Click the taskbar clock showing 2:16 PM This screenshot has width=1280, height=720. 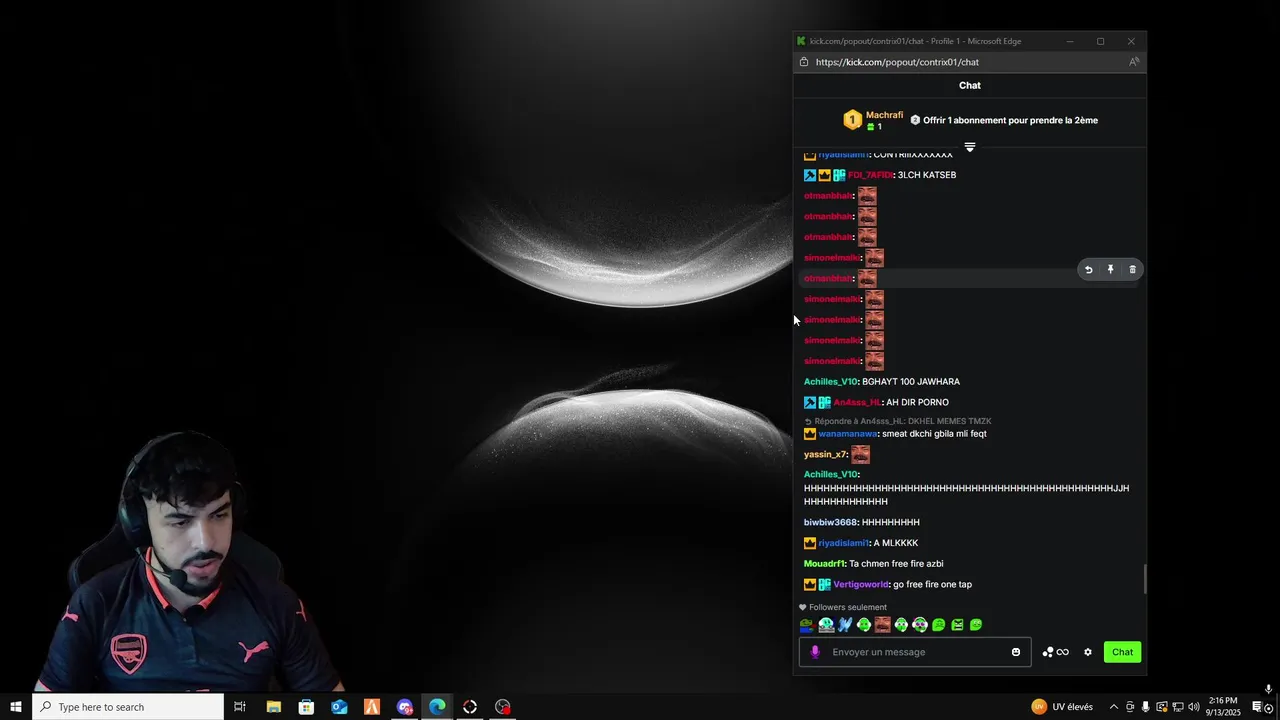[x=1223, y=706]
